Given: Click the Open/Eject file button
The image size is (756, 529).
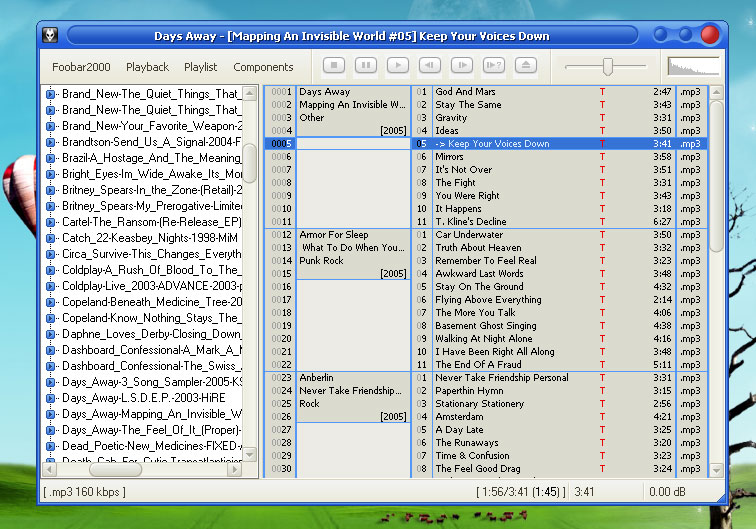Looking at the screenshot, I should (526, 66).
